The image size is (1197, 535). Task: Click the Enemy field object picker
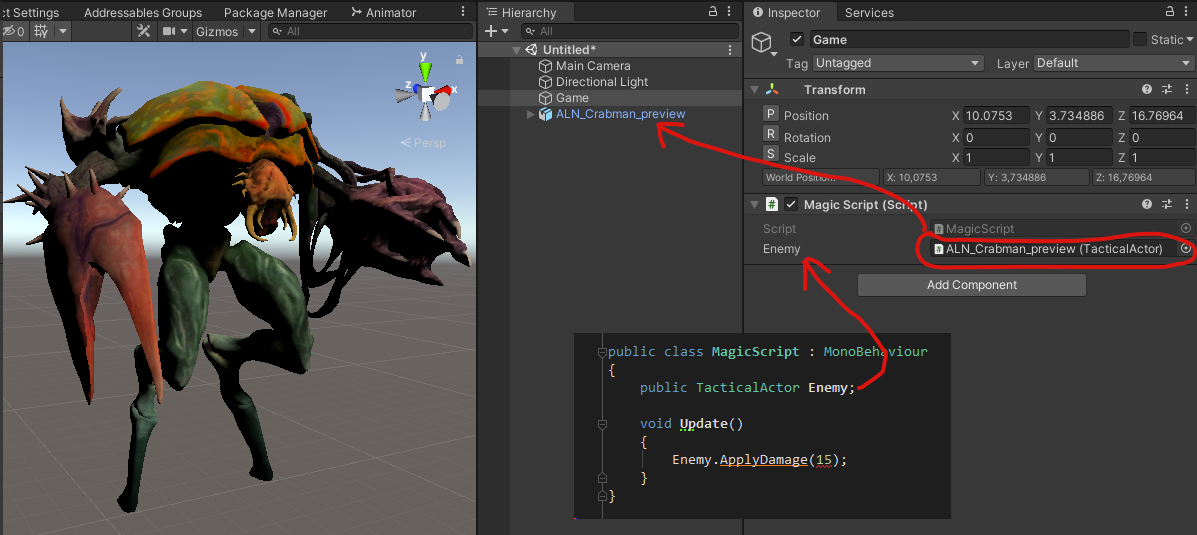[1186, 249]
